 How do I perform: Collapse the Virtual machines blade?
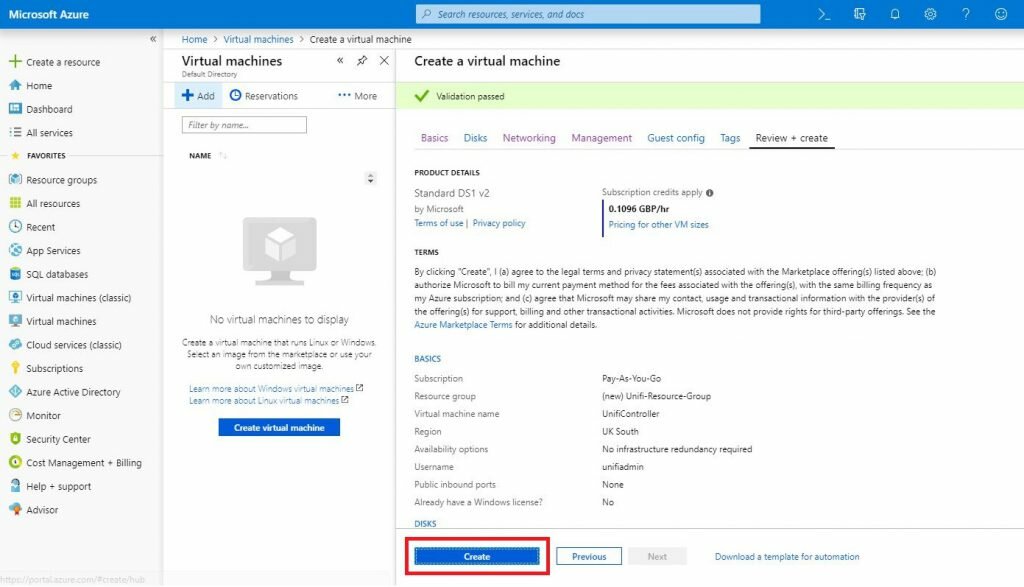(340, 61)
